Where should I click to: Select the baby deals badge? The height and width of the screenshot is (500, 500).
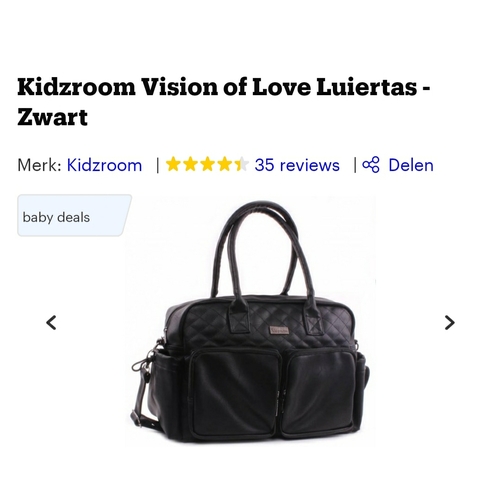tap(74, 216)
